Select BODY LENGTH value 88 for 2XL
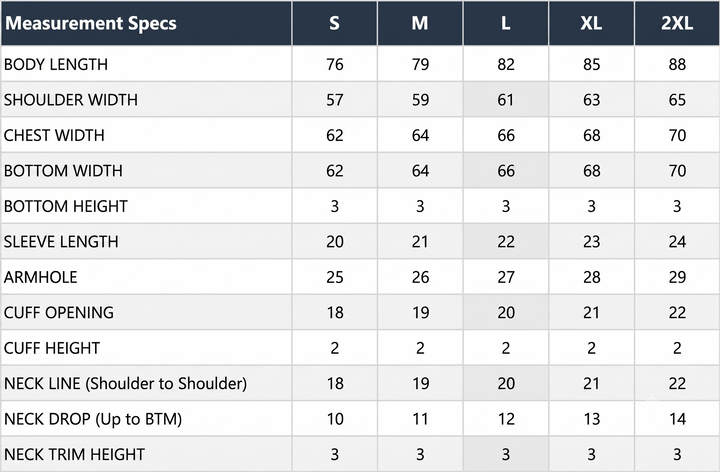The width and height of the screenshot is (720, 472). [677, 64]
